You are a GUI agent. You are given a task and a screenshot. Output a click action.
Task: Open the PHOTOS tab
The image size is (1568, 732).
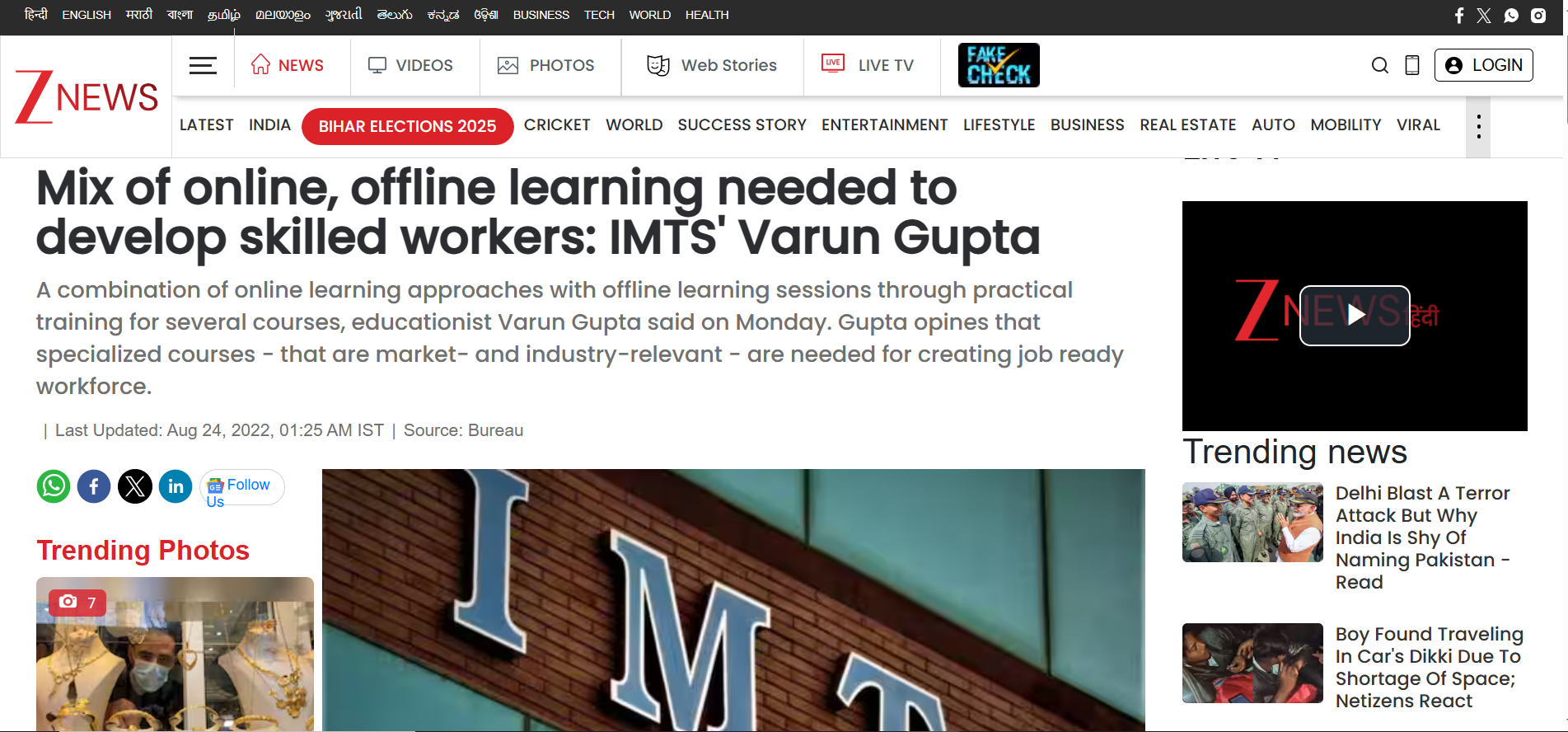pyautogui.click(x=546, y=65)
